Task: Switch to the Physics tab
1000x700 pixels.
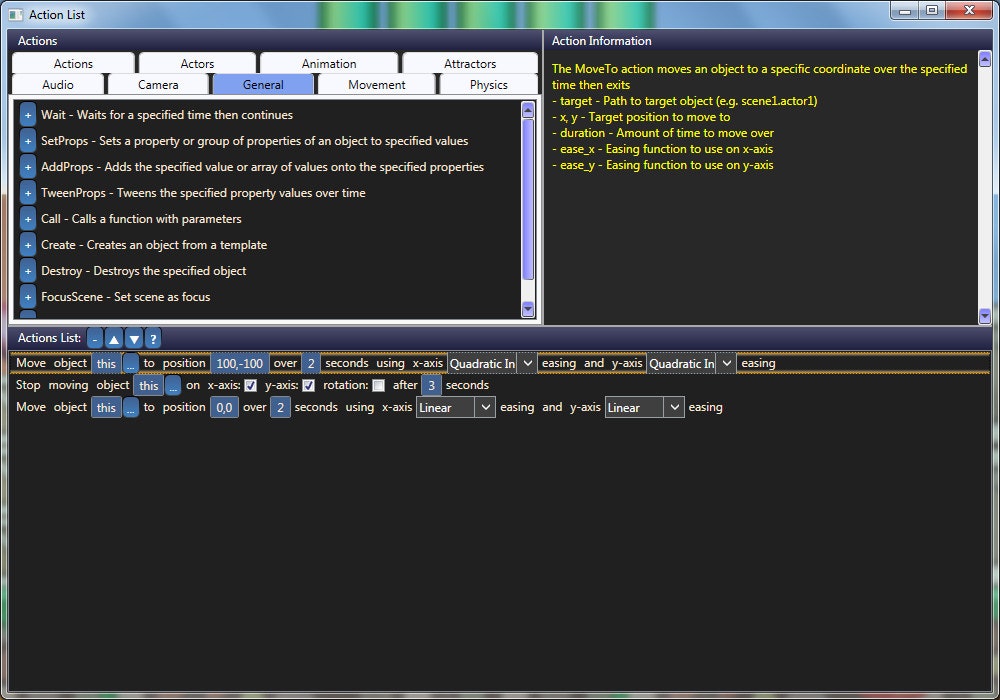Action: tap(488, 85)
